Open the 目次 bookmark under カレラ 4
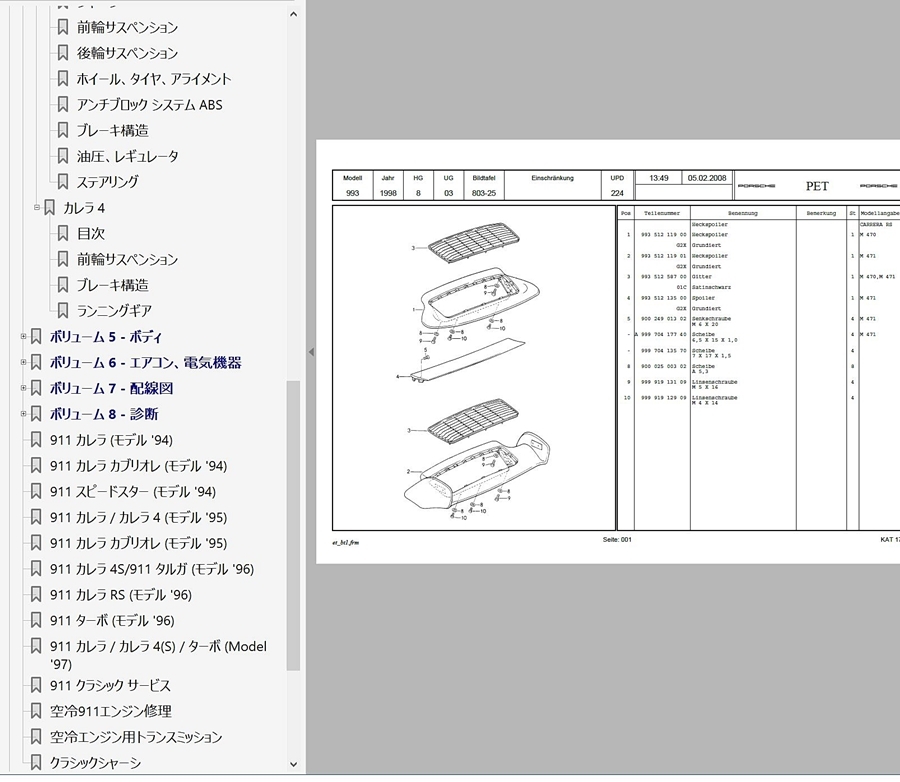 pos(91,233)
